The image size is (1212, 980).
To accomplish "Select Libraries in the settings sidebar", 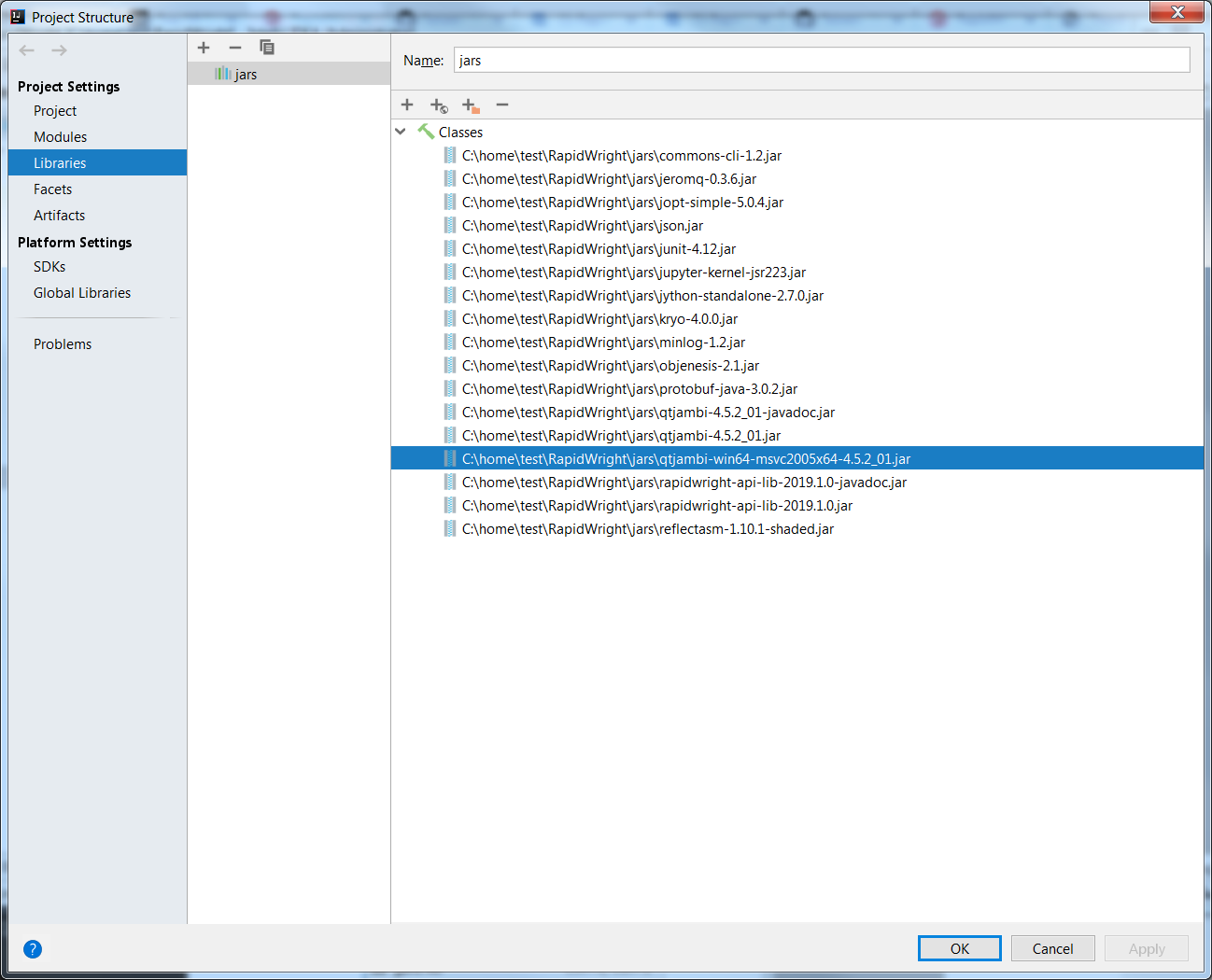I will click(x=97, y=162).
